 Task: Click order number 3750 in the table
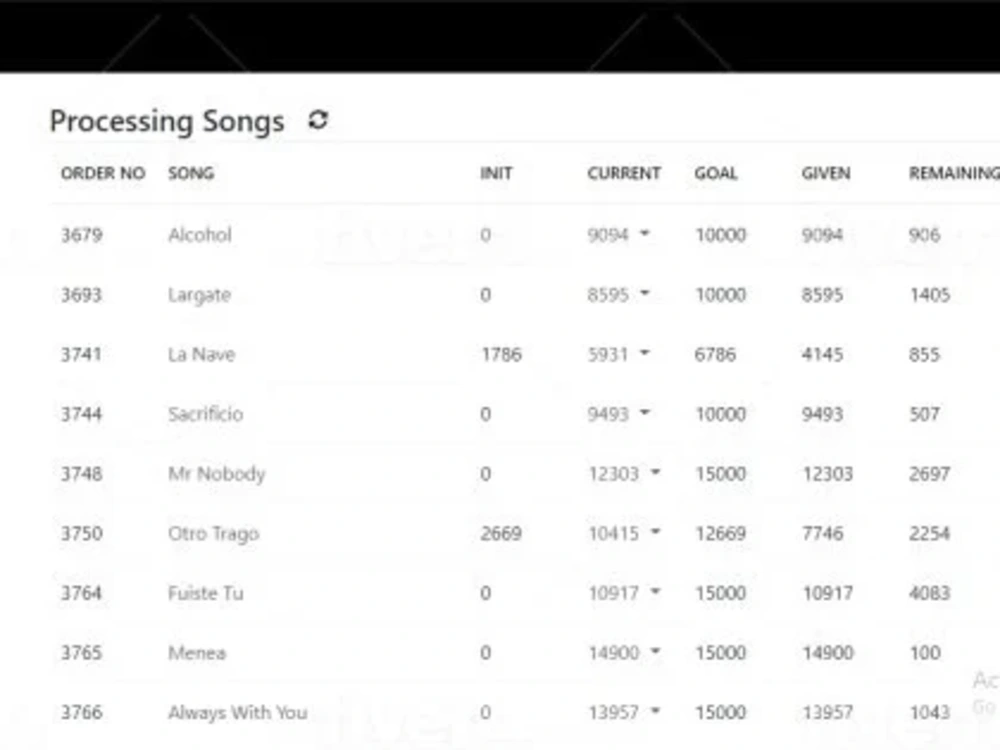82,533
